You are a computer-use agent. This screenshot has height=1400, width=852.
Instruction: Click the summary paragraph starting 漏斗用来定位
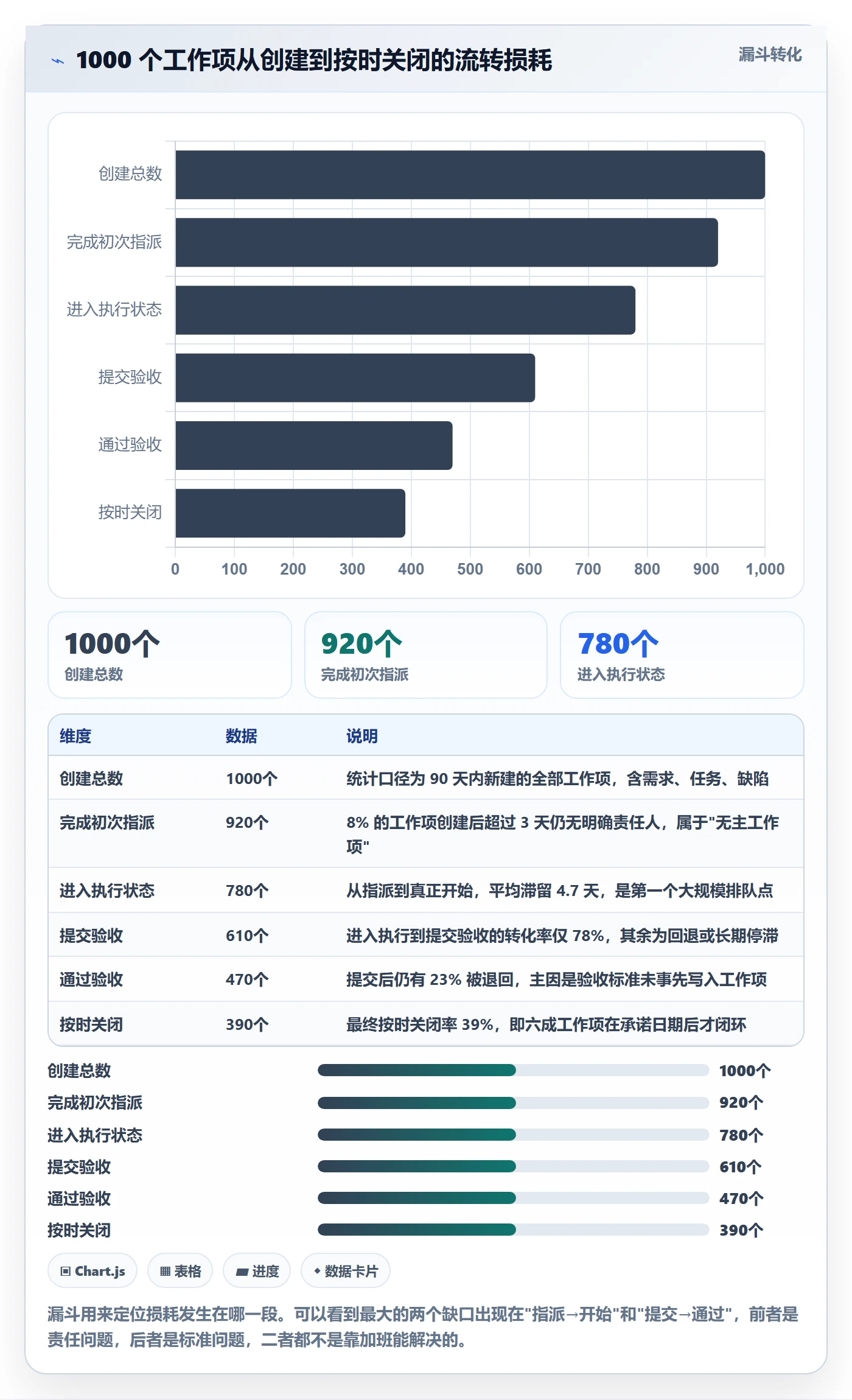(x=423, y=1327)
